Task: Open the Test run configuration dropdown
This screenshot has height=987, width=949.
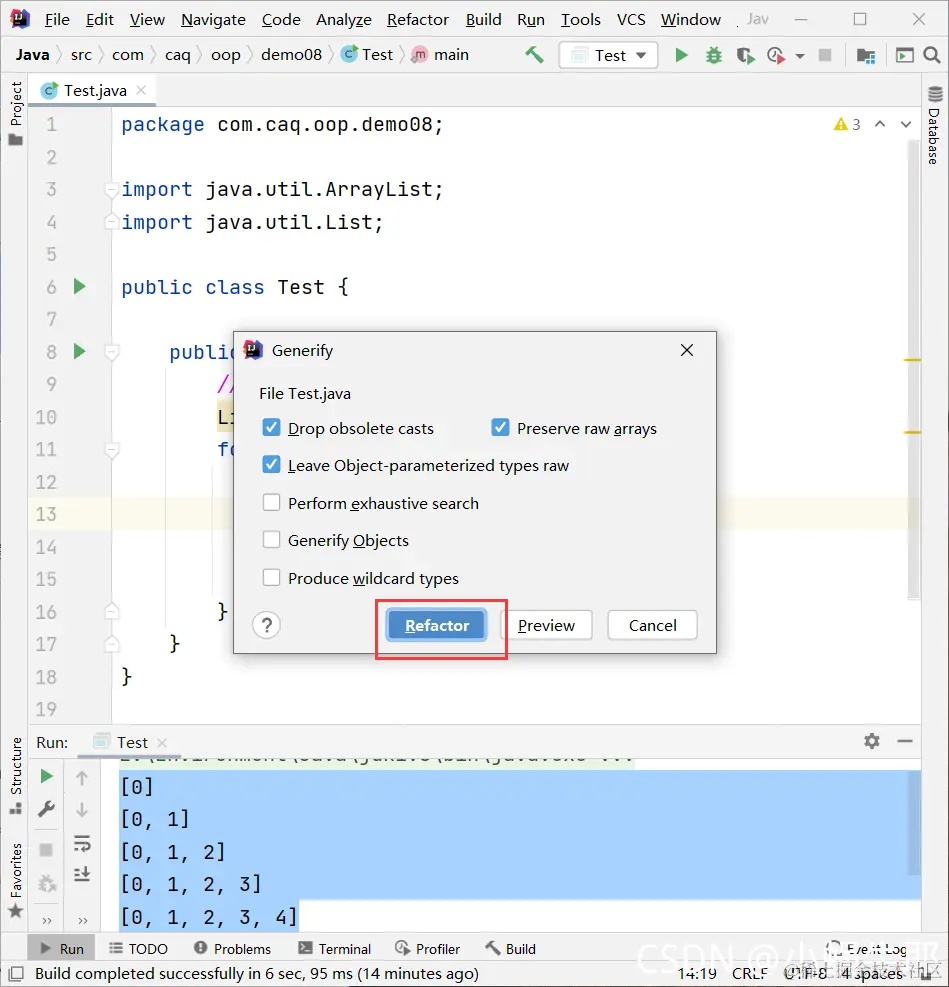Action: pos(608,55)
